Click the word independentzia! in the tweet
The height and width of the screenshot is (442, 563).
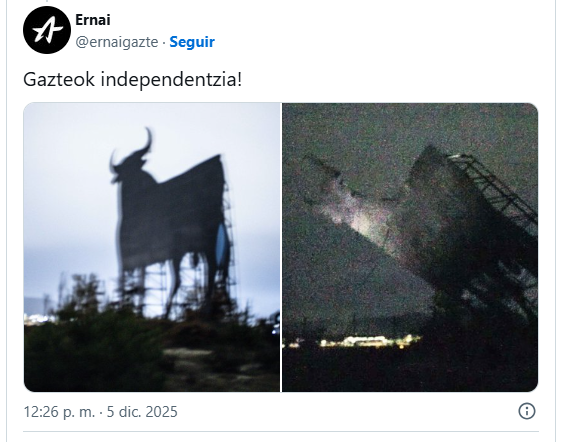click(x=171, y=79)
